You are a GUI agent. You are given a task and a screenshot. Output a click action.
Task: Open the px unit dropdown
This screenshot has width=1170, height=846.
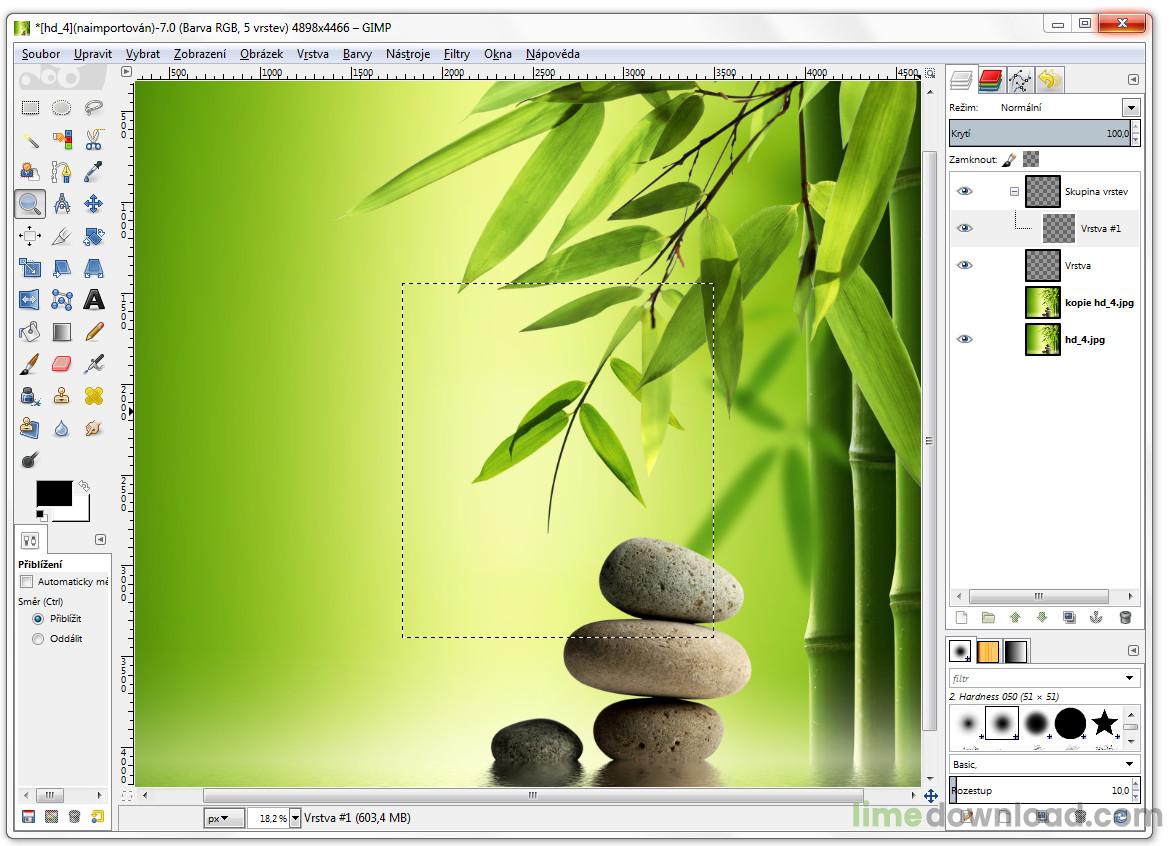click(225, 818)
